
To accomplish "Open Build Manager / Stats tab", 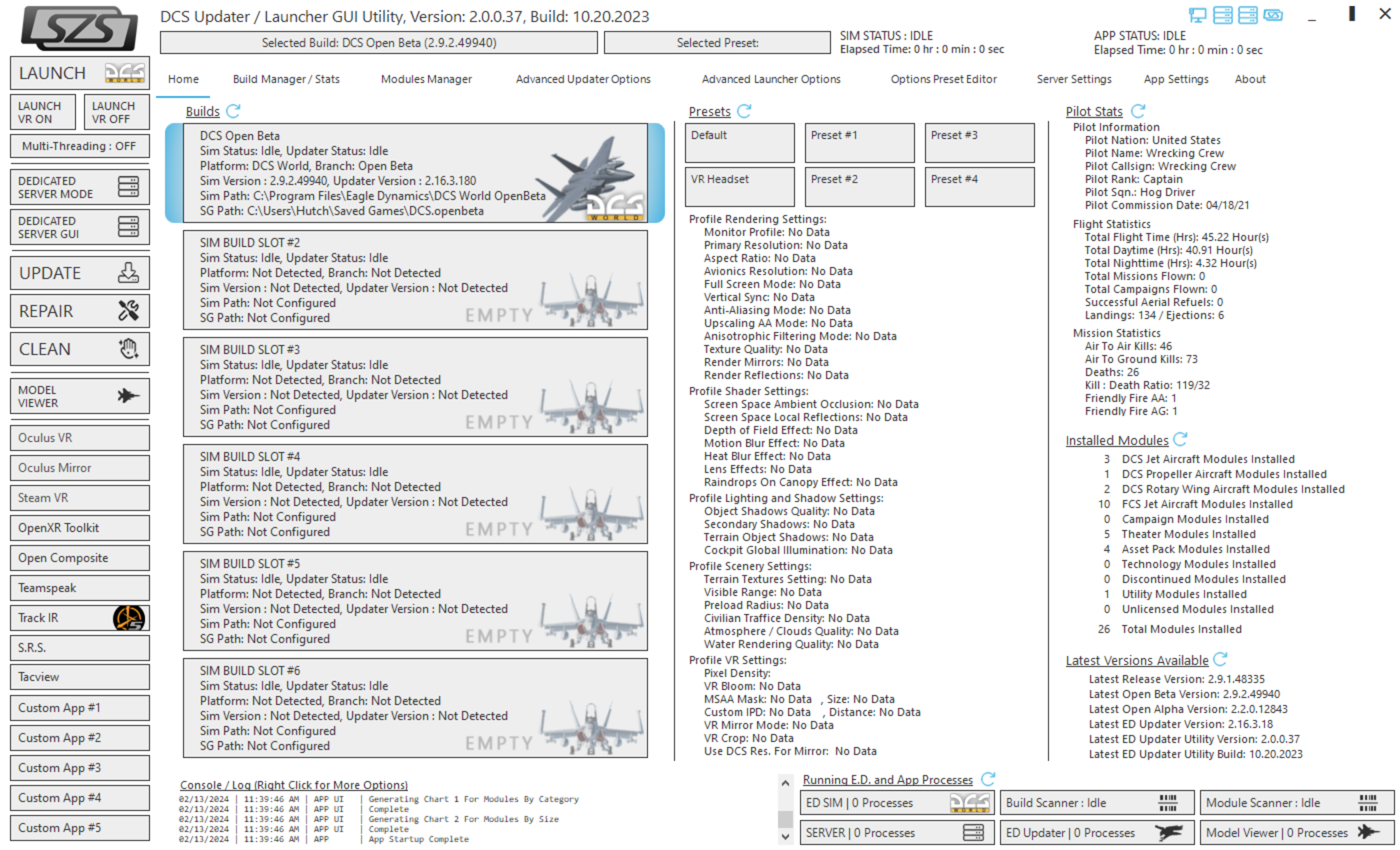I will pyautogui.click(x=286, y=79).
